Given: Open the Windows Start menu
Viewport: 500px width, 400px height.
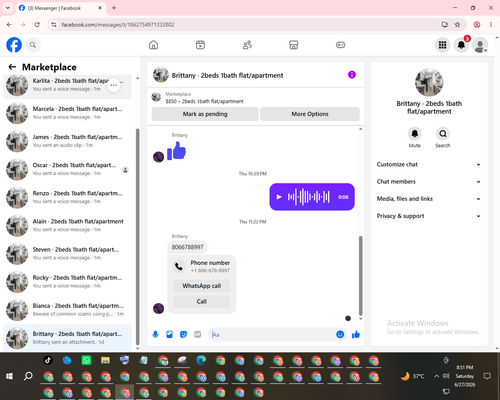Looking at the screenshot, I should pyautogui.click(x=9, y=376).
